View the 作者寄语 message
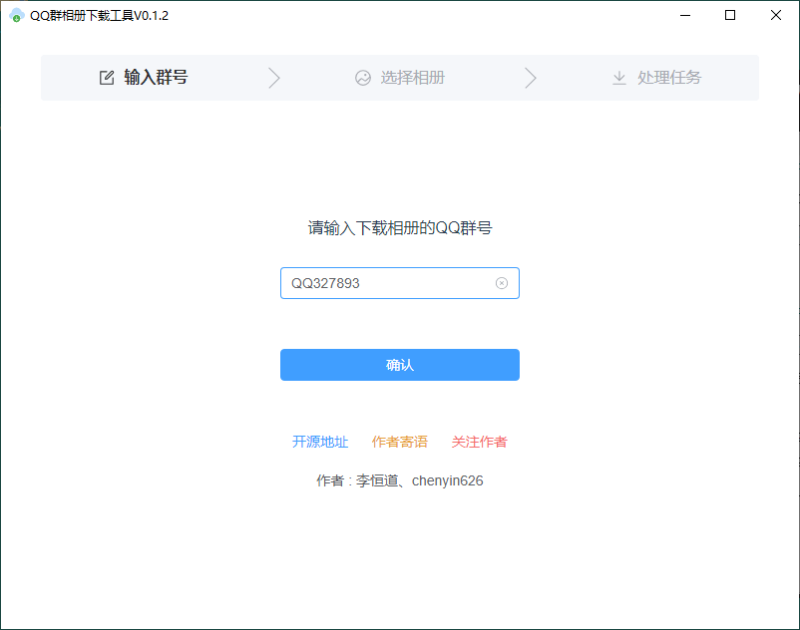This screenshot has height=630, width=800. (x=400, y=441)
